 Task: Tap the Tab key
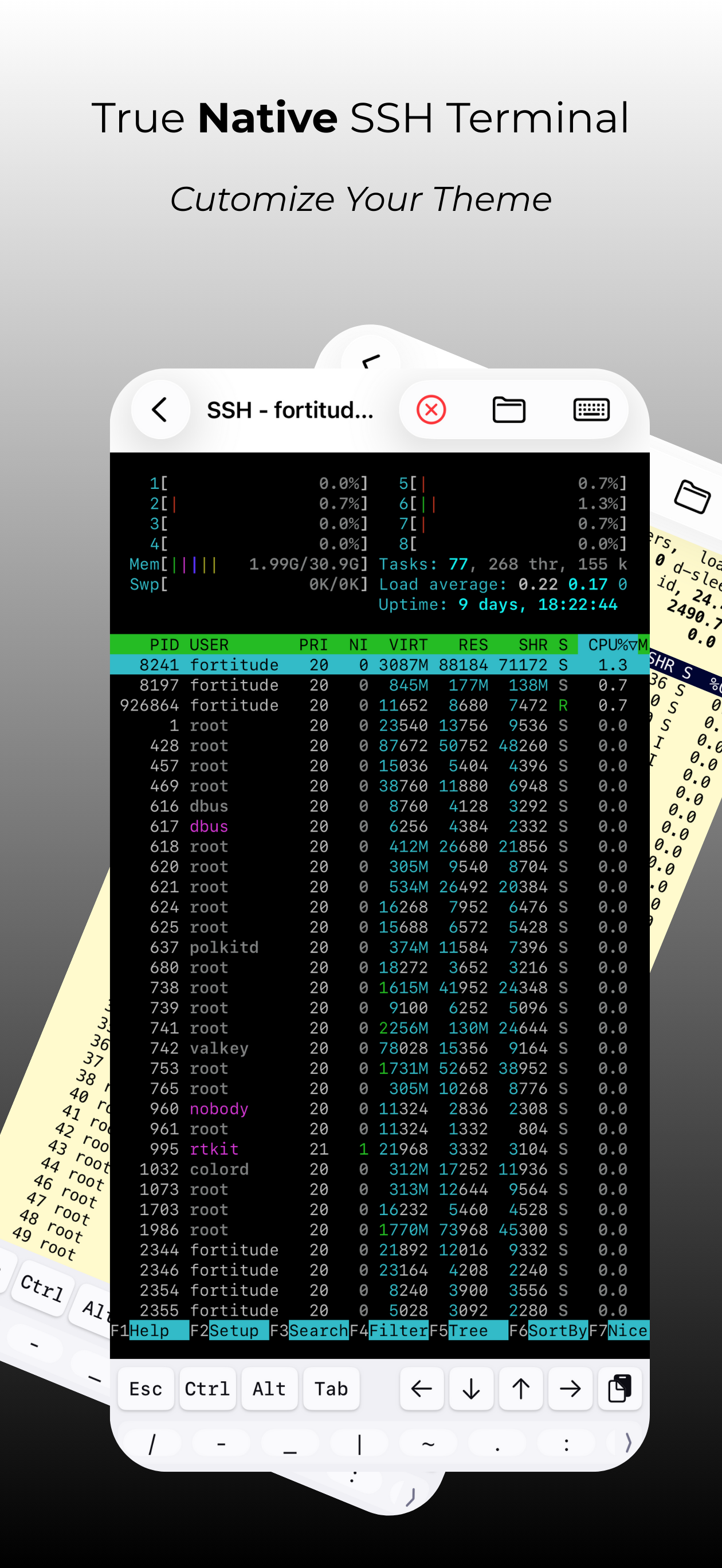331,1389
